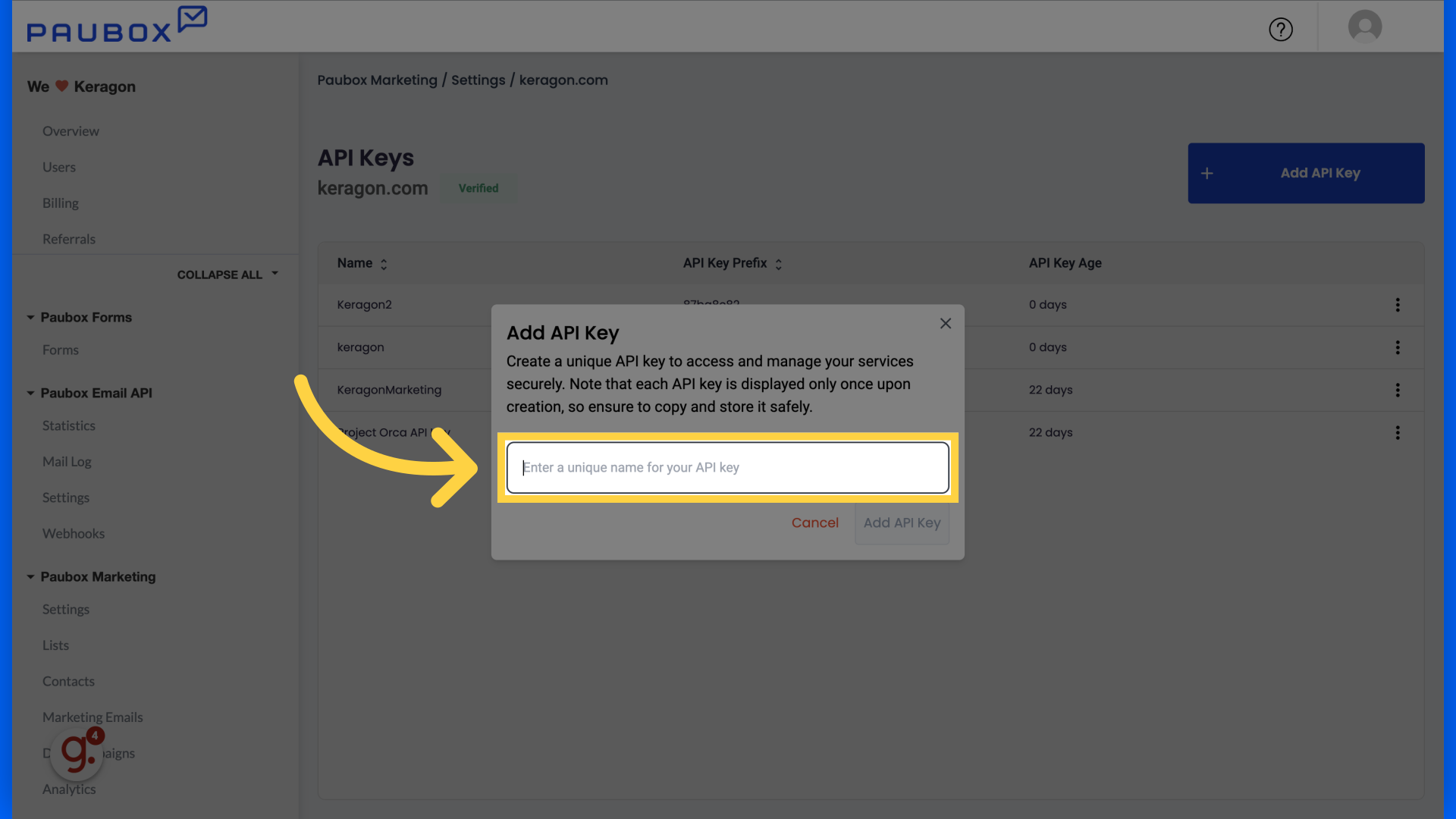Screen dimensions: 1456x819
Task: Open Settings under Paubox Marketing
Action: tap(66, 609)
